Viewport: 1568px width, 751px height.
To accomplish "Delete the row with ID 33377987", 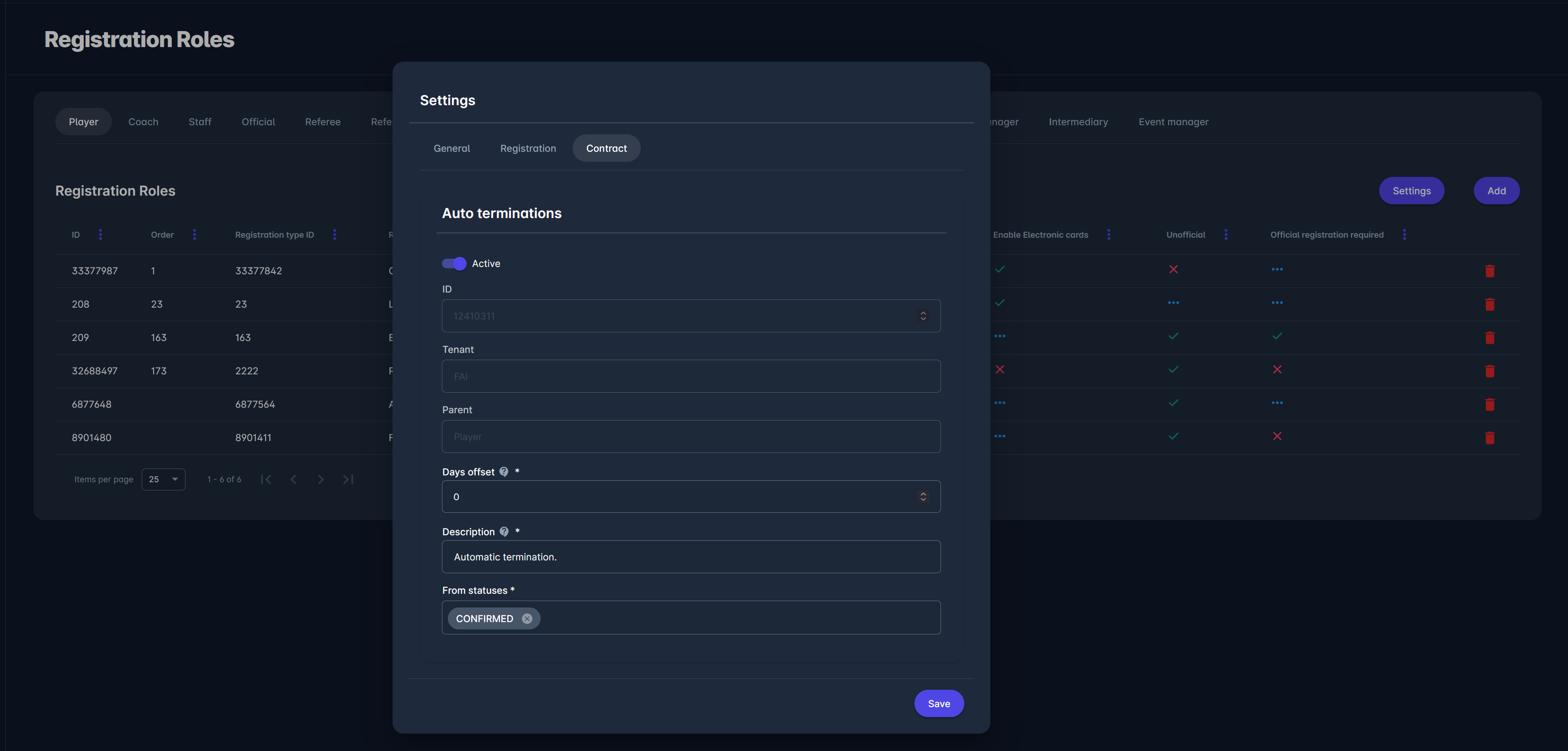I will 1489,271.
